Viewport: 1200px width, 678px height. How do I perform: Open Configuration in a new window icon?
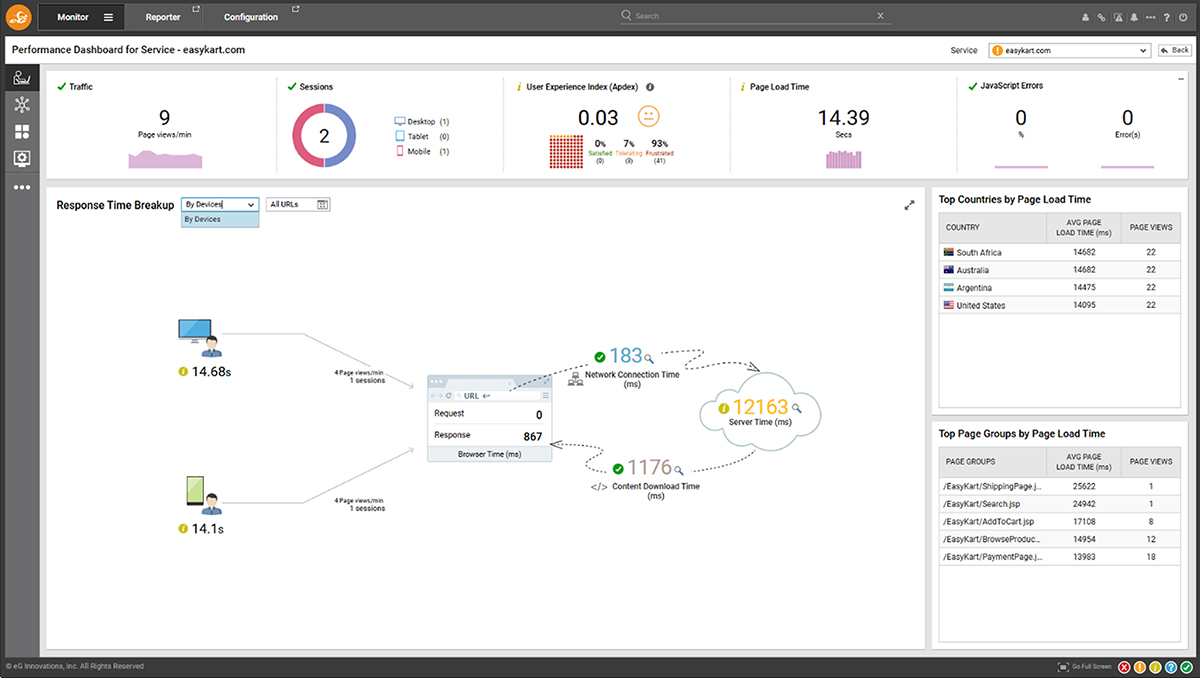click(295, 10)
